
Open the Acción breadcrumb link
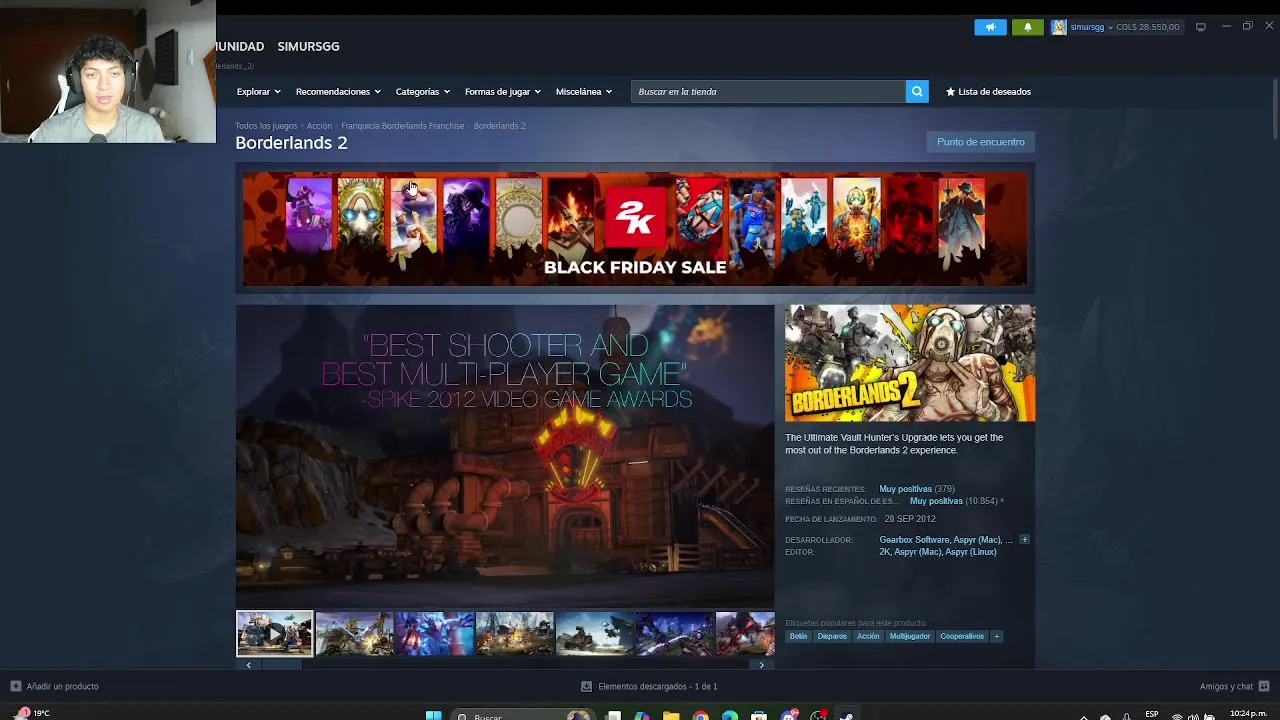(319, 126)
